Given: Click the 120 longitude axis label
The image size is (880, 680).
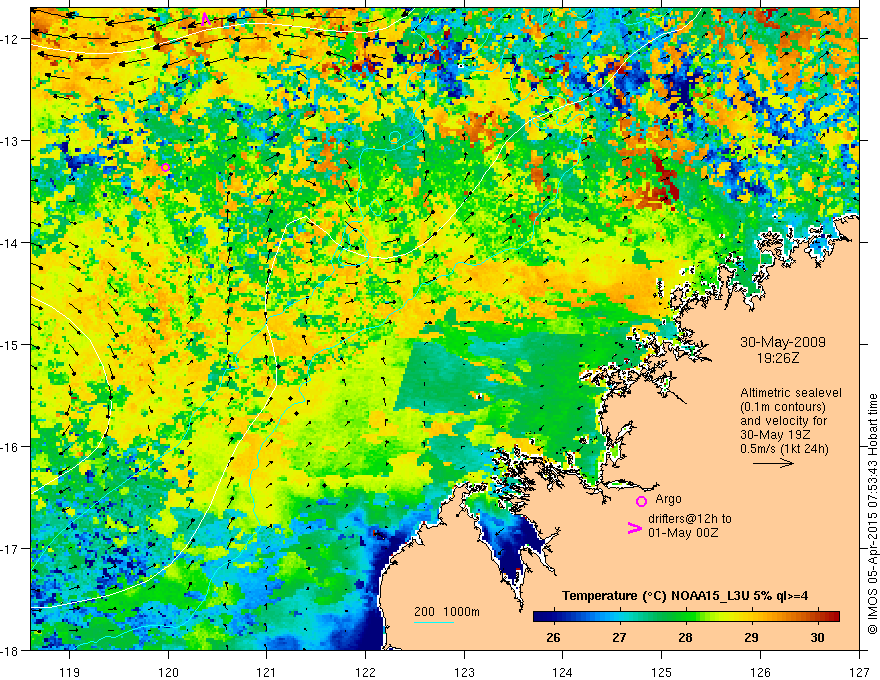Looking at the screenshot, I should [x=168, y=672].
